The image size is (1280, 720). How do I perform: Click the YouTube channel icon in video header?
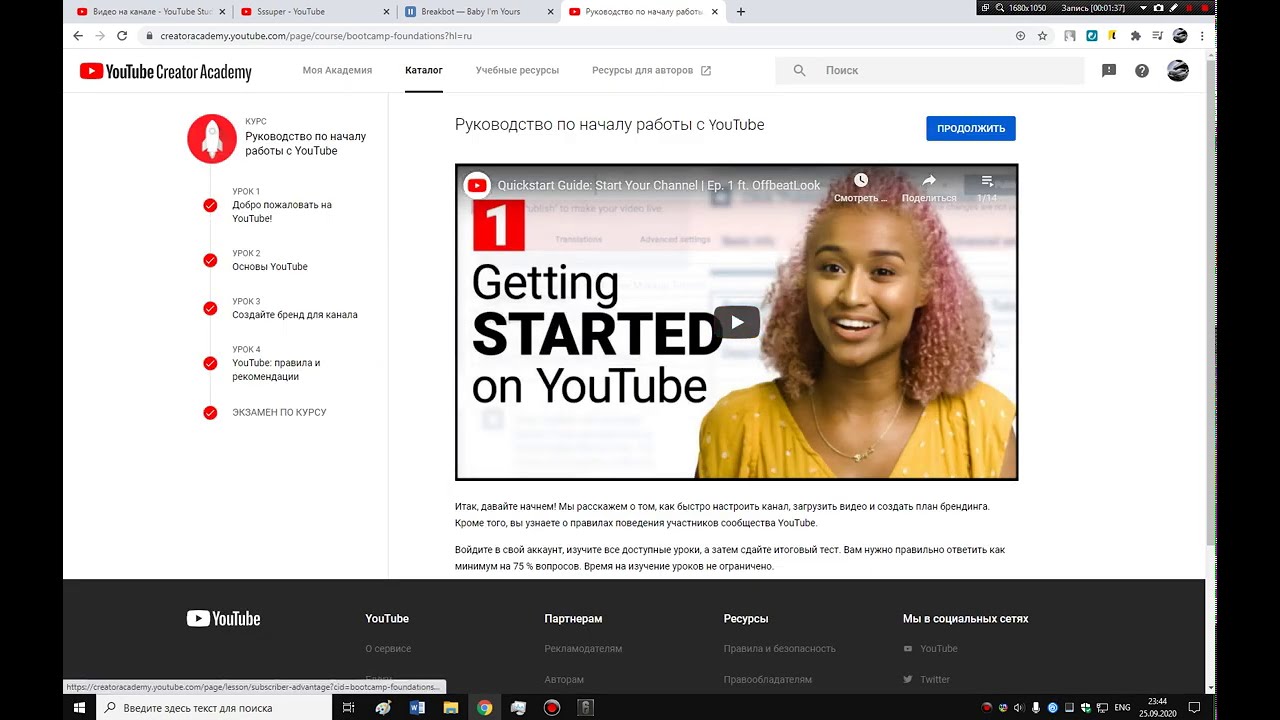(x=477, y=185)
